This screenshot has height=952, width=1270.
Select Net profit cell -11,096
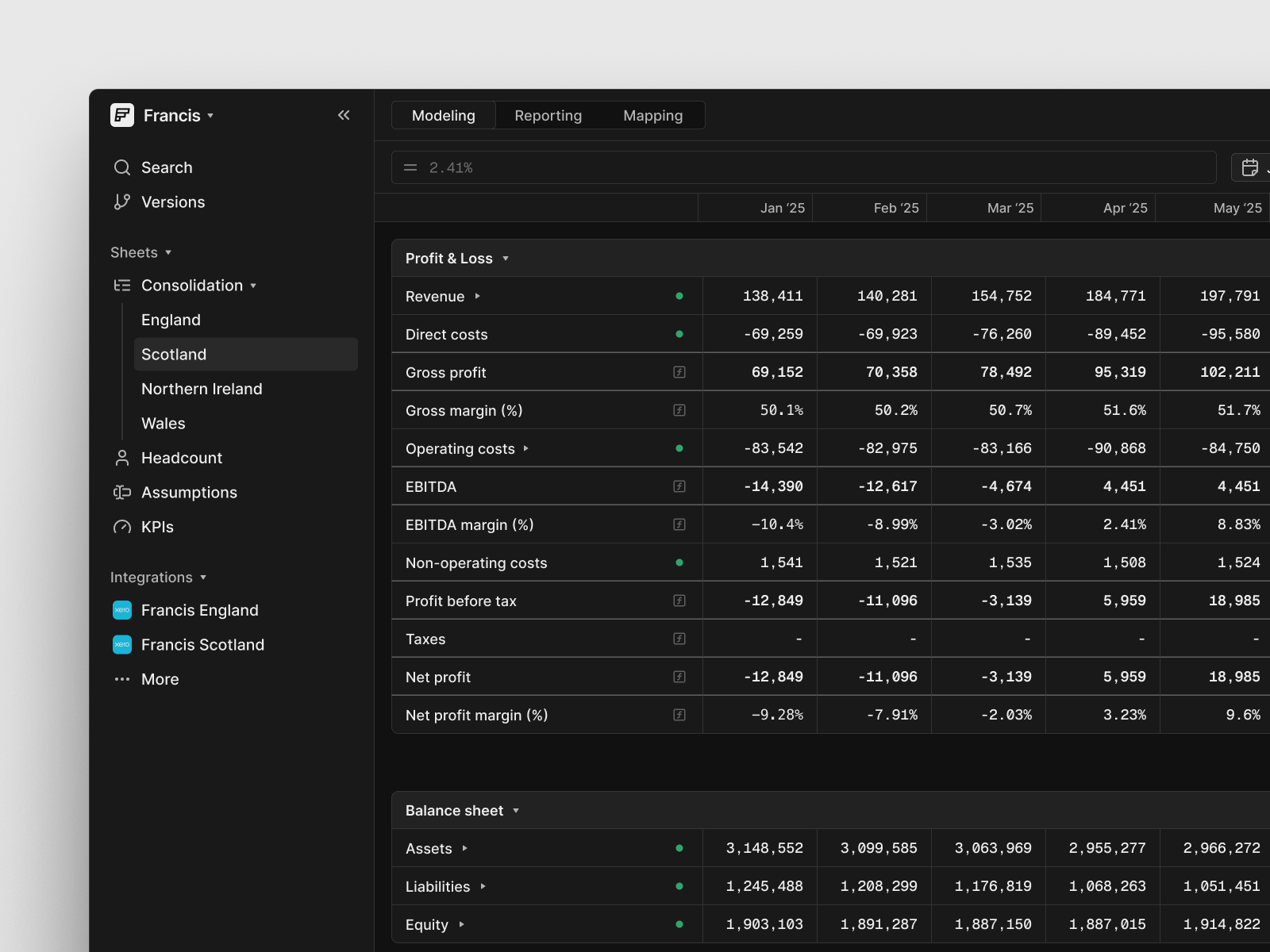[x=874, y=677]
